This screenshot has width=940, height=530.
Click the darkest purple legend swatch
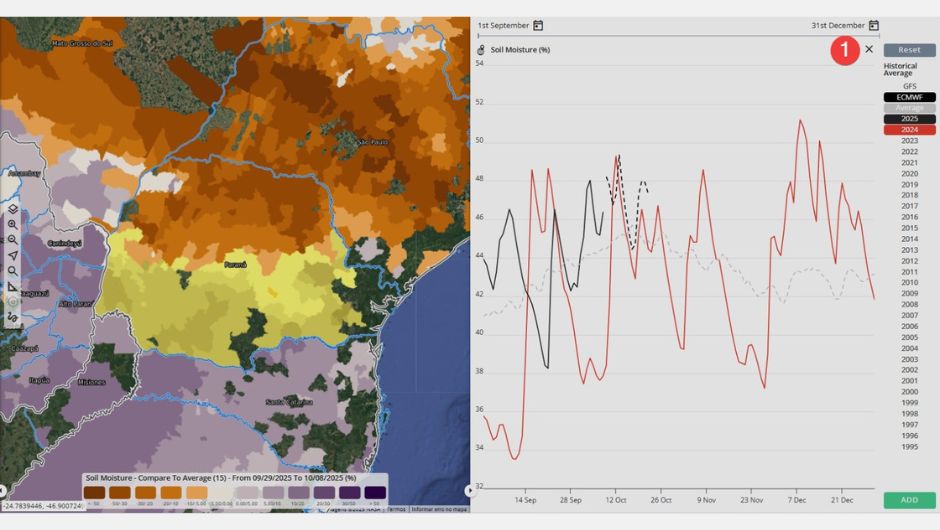374,491
